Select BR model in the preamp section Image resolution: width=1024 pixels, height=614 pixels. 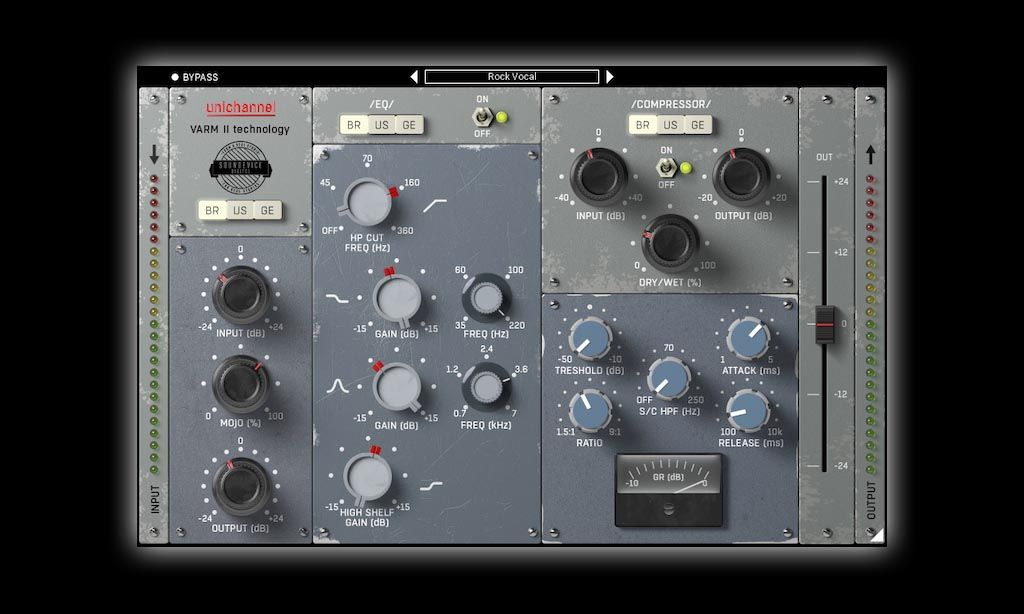(x=212, y=210)
